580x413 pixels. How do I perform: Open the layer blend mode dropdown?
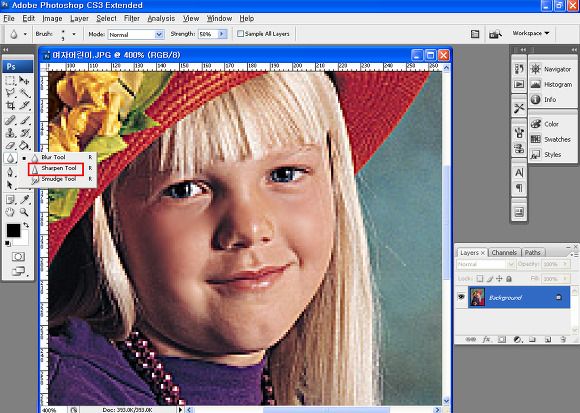pyautogui.click(x=486, y=264)
